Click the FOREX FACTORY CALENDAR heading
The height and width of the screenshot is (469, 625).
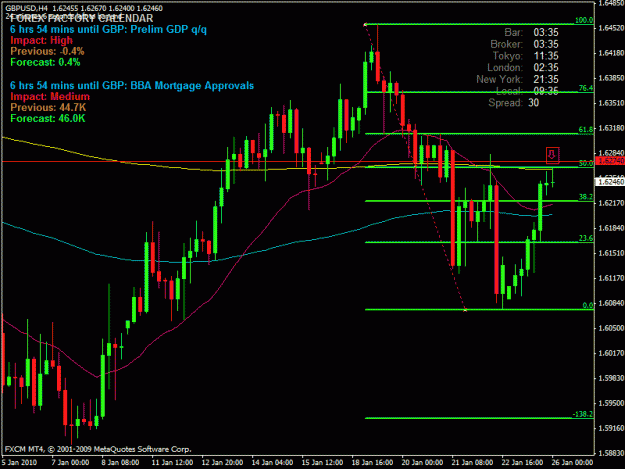tap(81, 18)
